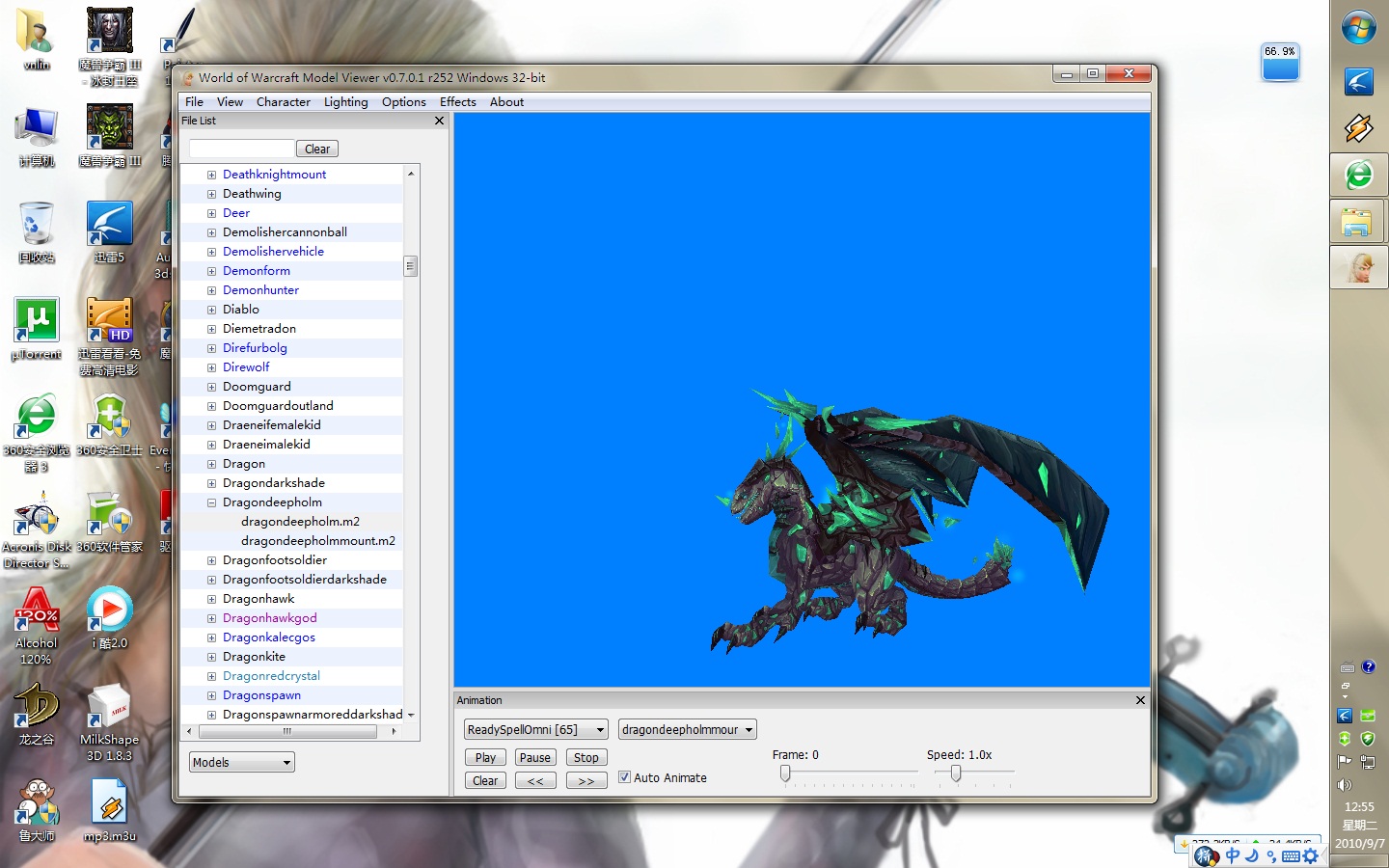The height and width of the screenshot is (868, 1389).
Task: Select dragondeepholm.m2 in the file list
Action: pos(300,522)
